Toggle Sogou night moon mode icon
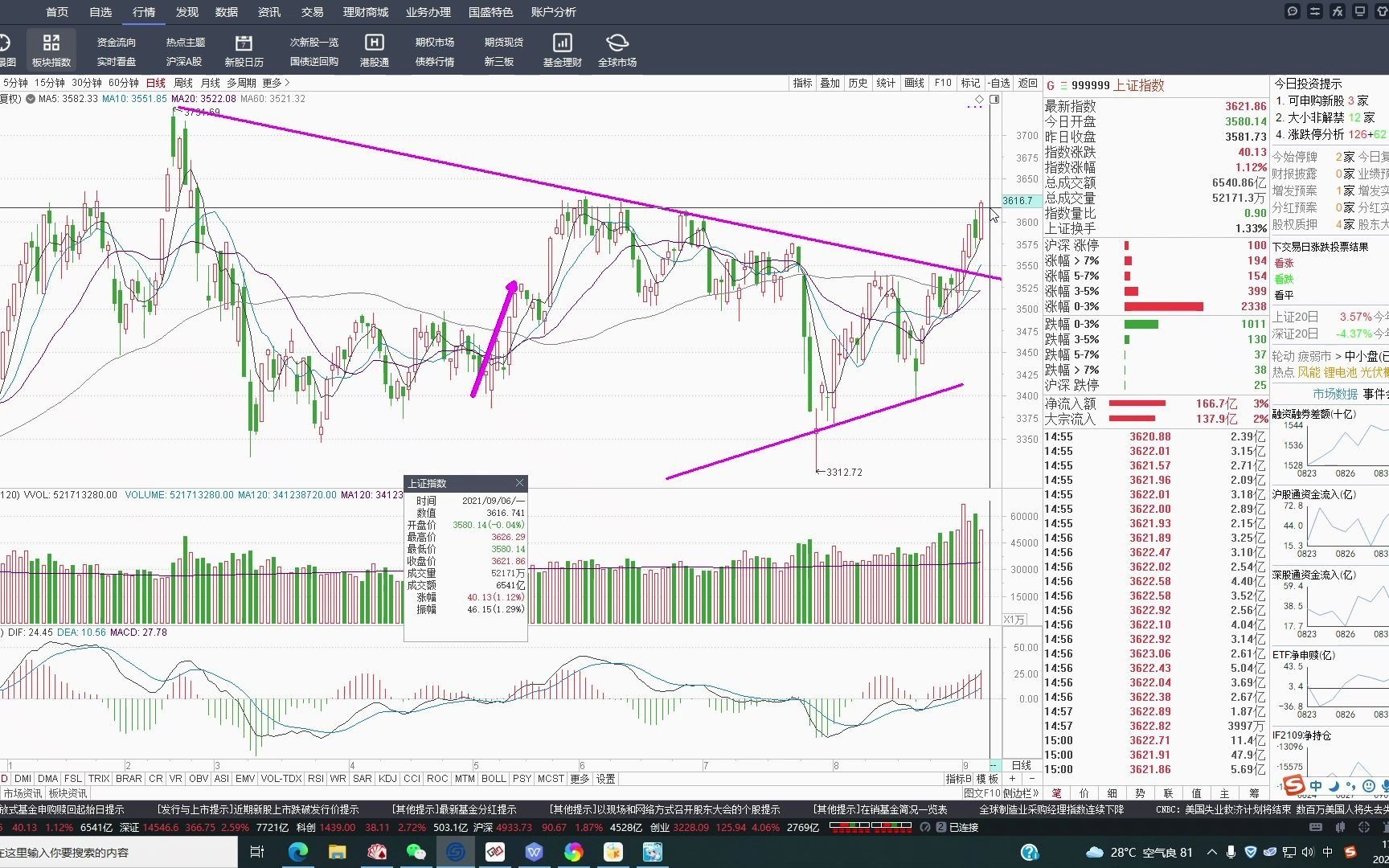The height and width of the screenshot is (868, 1389). click(1334, 785)
